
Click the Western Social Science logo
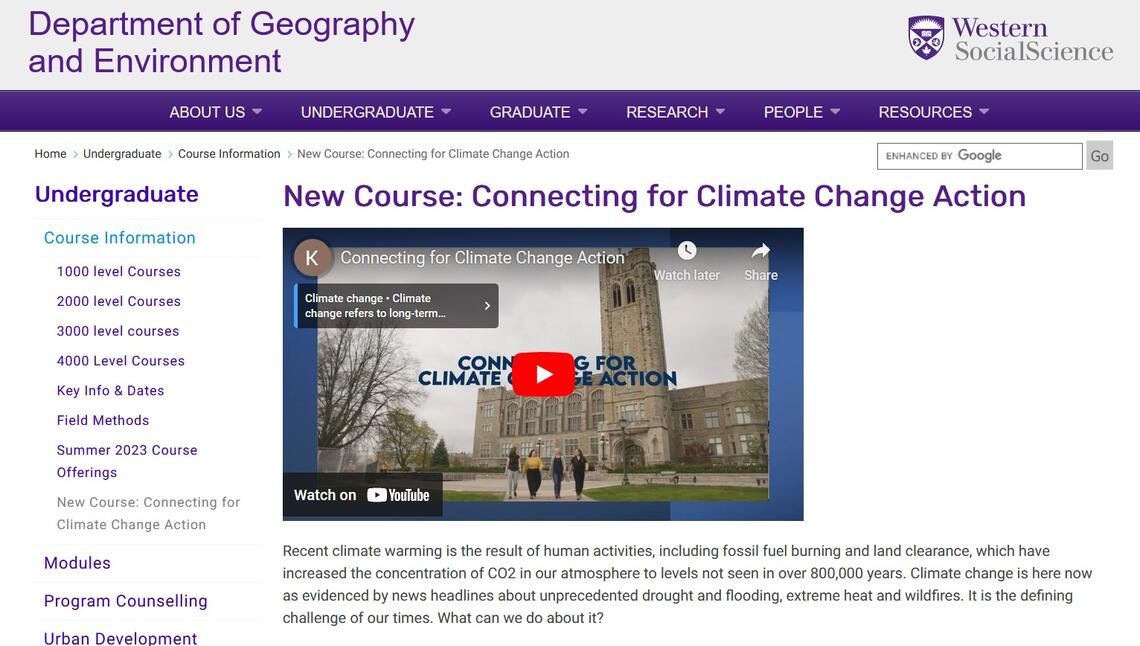point(1010,39)
